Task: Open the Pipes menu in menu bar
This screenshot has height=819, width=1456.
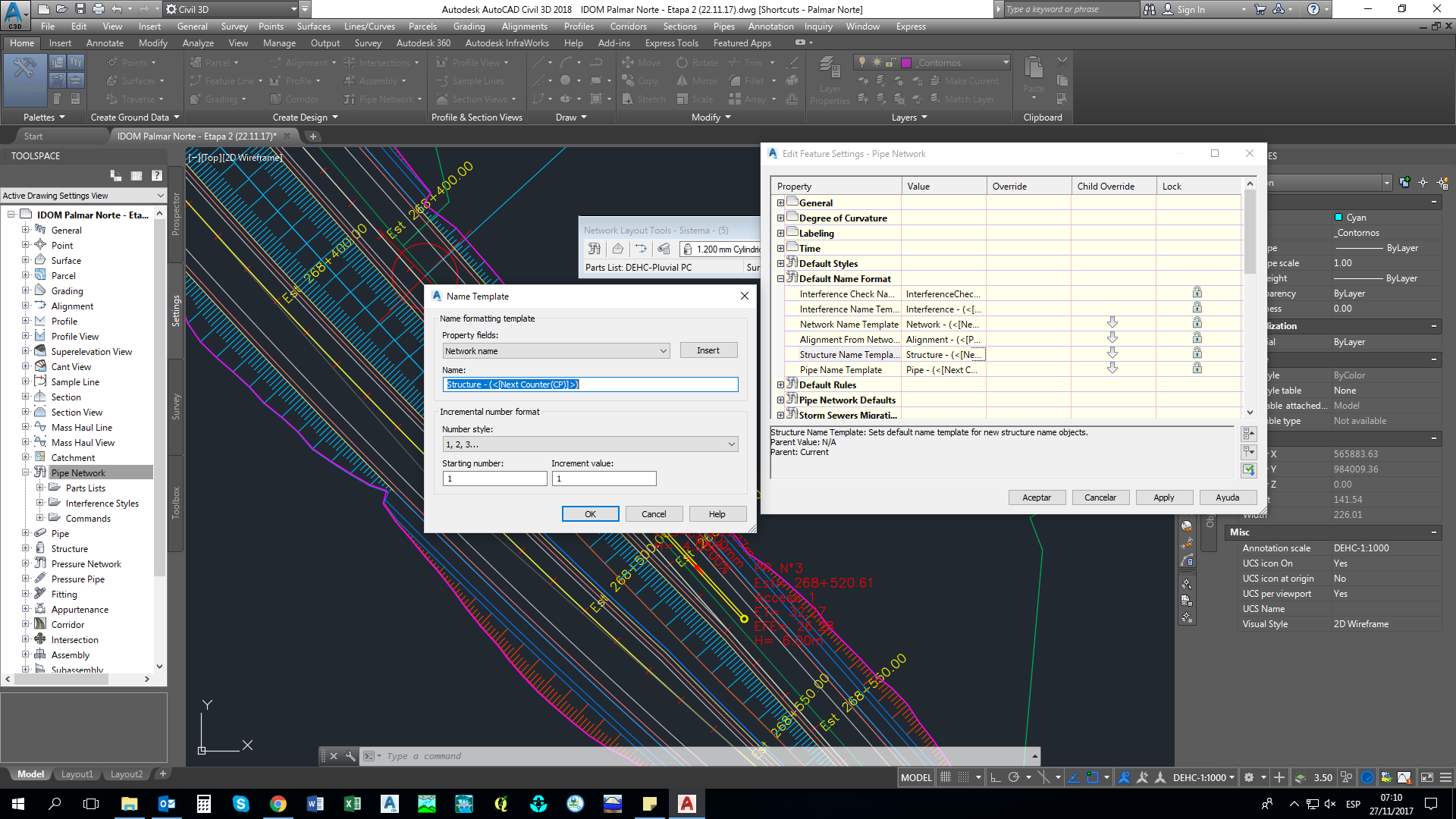Action: click(x=723, y=27)
